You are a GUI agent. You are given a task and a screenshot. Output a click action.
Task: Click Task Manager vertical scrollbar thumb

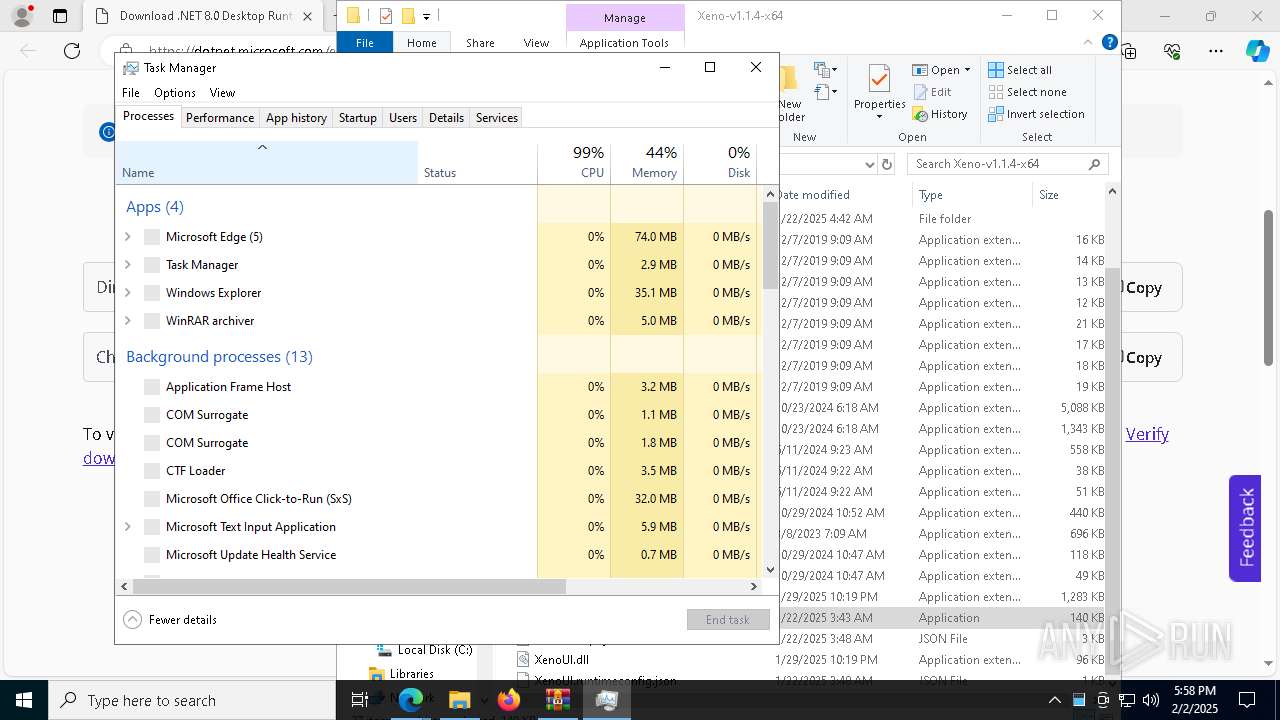pyautogui.click(x=770, y=246)
